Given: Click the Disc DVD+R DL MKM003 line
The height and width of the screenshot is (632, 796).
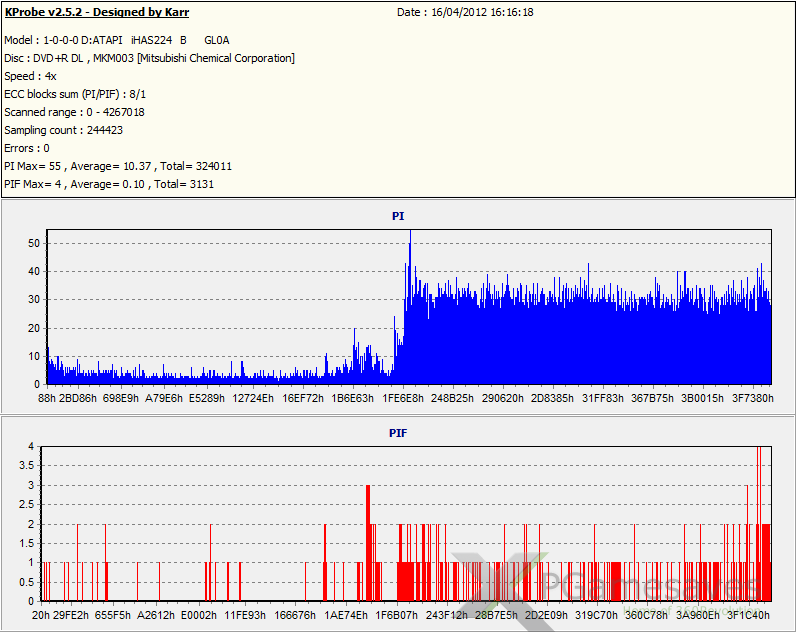Looking at the screenshot, I should [150, 58].
